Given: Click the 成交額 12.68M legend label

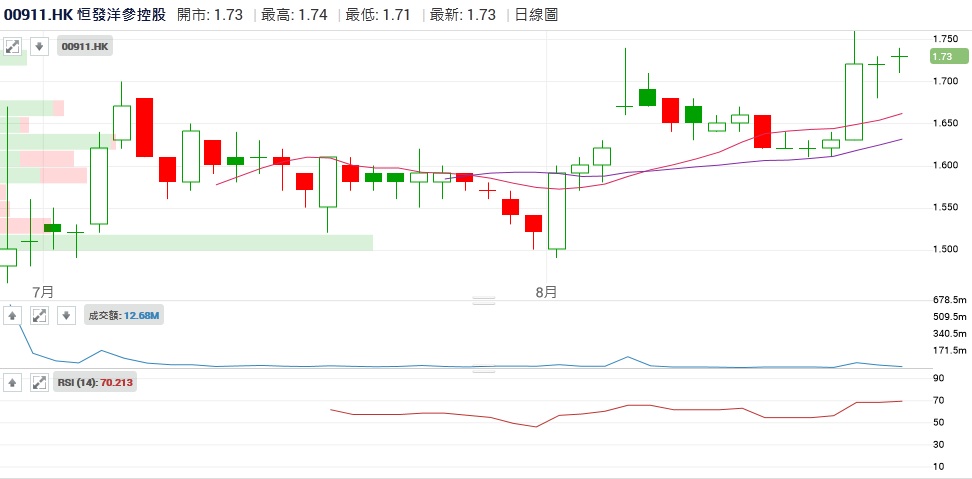Looking at the screenshot, I should pyautogui.click(x=124, y=315).
